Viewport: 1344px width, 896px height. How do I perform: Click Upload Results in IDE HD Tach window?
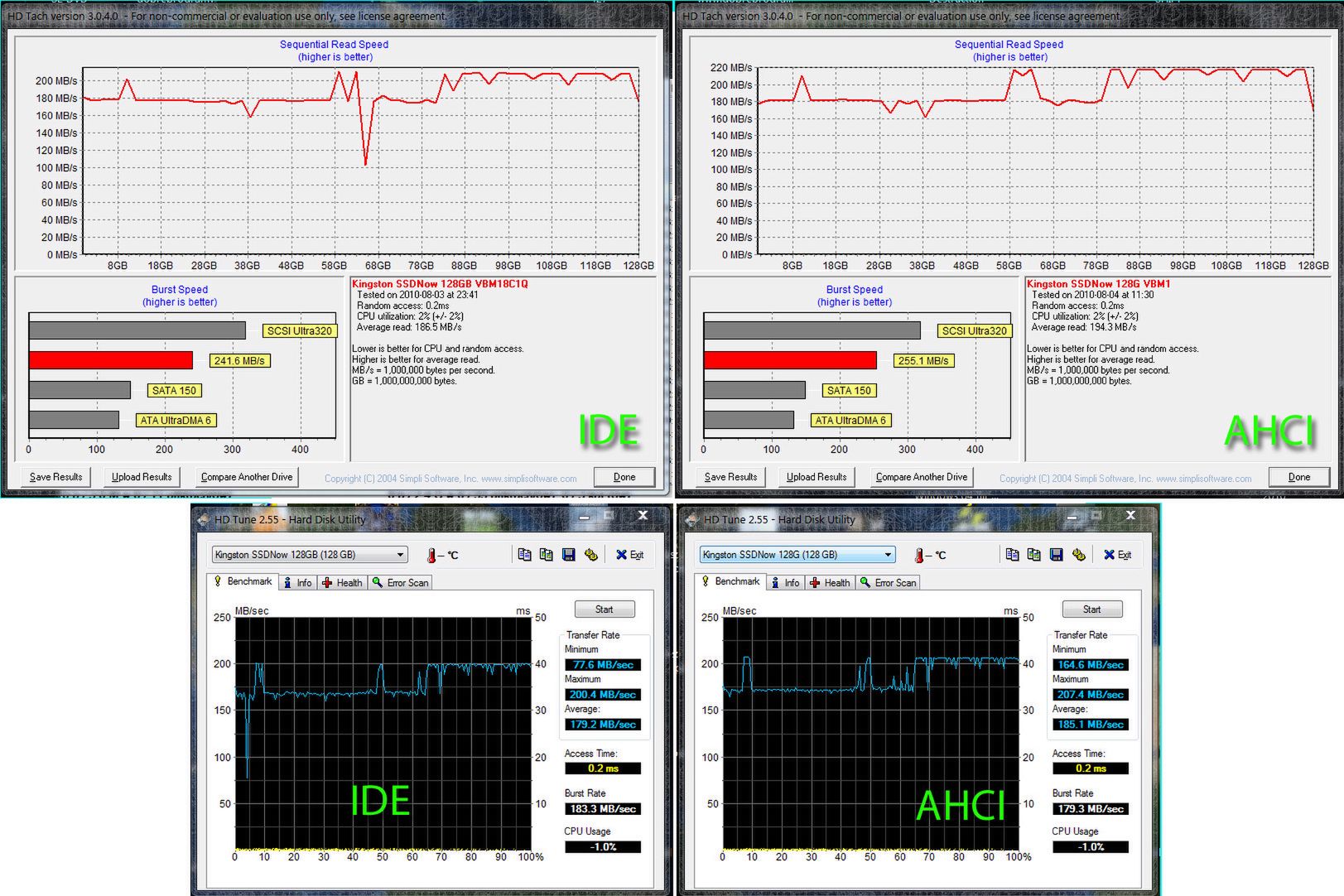142,477
